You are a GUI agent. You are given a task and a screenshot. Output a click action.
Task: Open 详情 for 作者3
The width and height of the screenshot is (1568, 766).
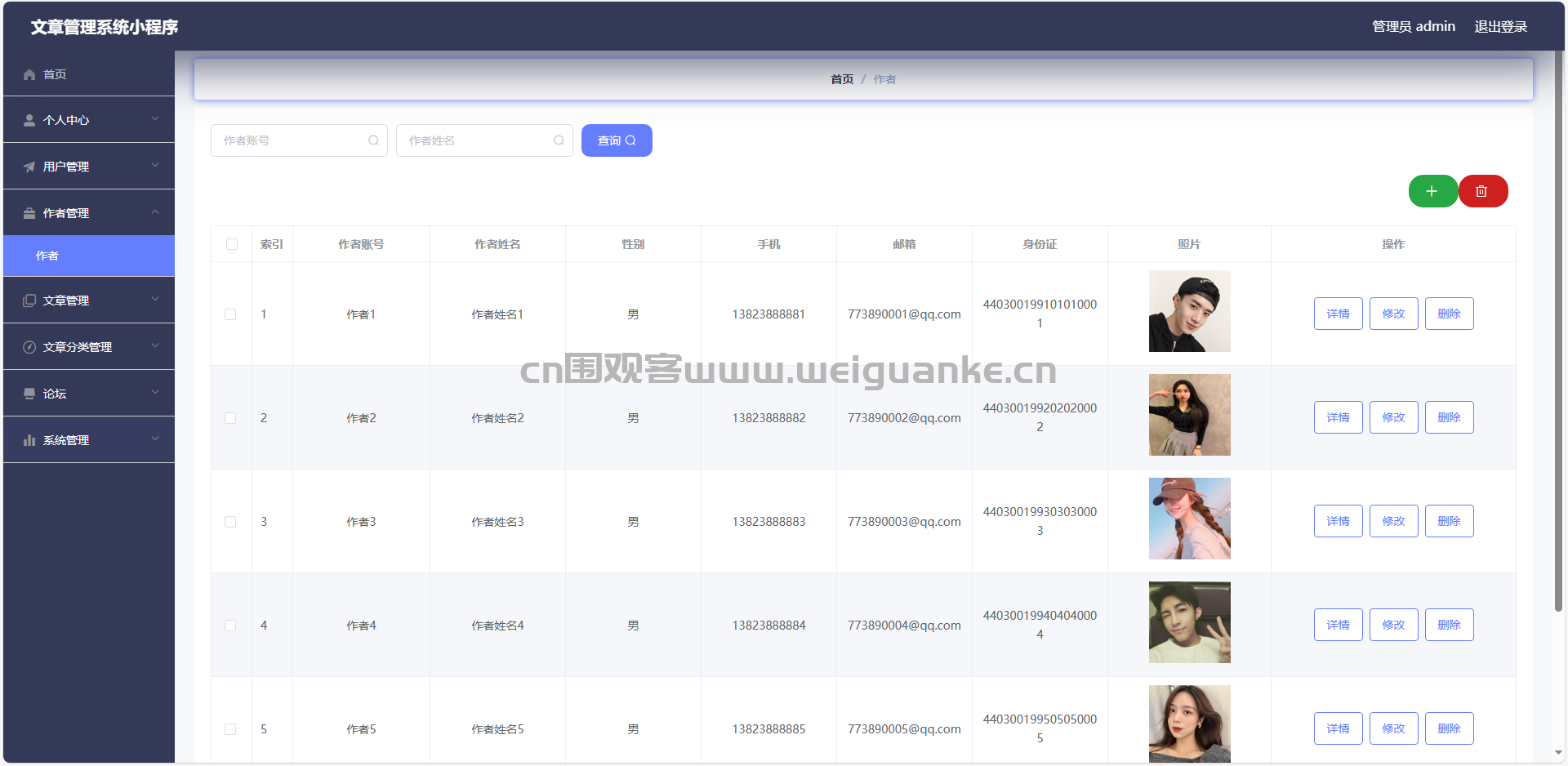[1338, 521]
